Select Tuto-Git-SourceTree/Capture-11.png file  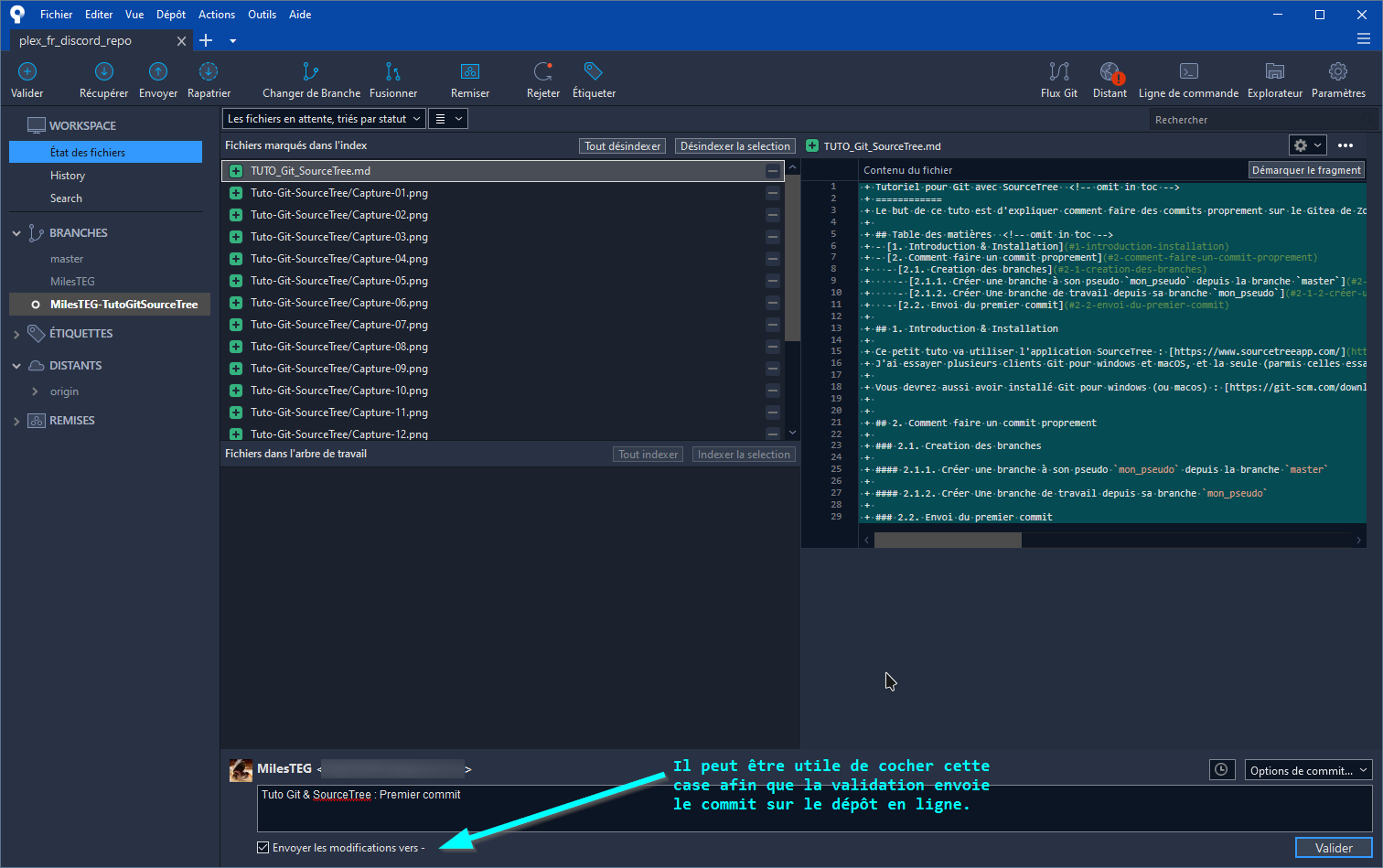click(501, 413)
